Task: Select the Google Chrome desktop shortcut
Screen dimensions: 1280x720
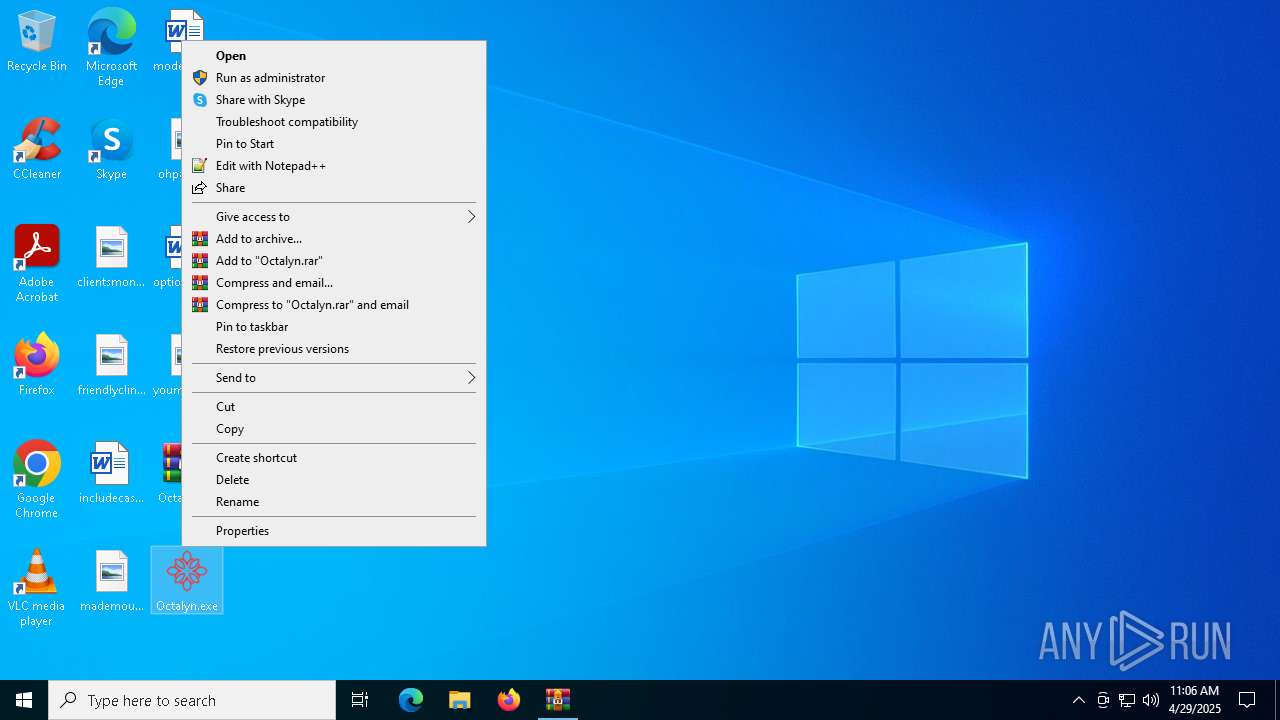Action: point(37,480)
